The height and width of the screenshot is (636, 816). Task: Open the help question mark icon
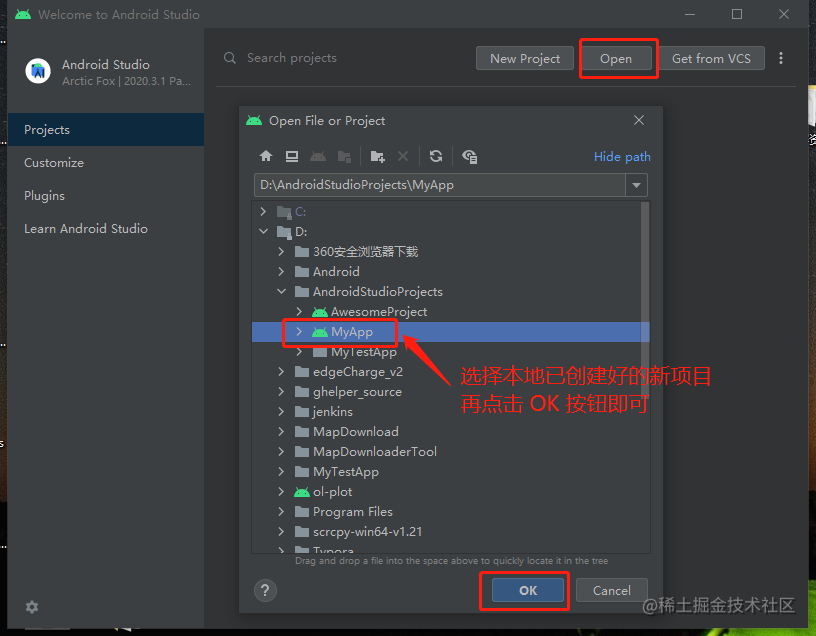(x=264, y=590)
